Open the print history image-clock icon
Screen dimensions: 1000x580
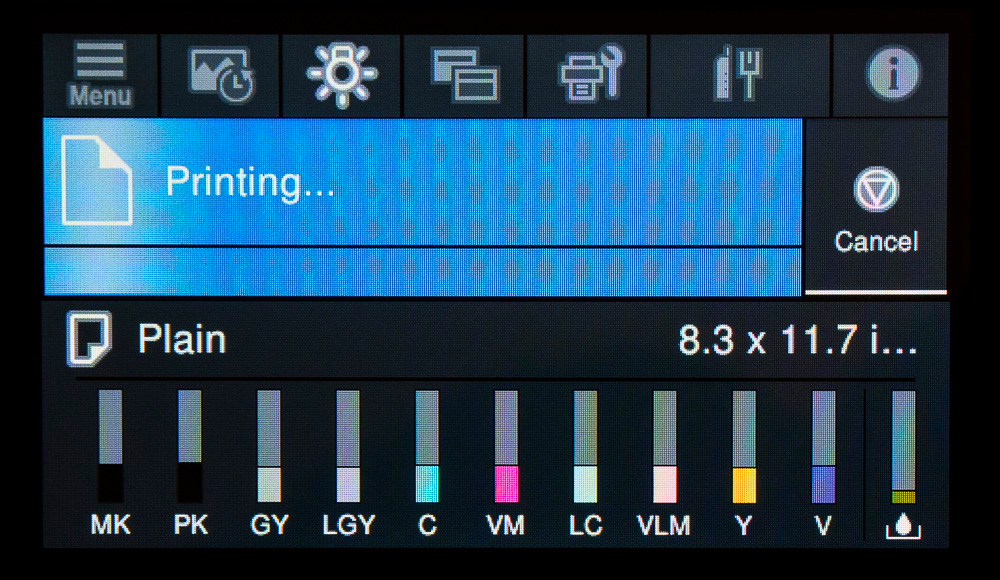220,75
